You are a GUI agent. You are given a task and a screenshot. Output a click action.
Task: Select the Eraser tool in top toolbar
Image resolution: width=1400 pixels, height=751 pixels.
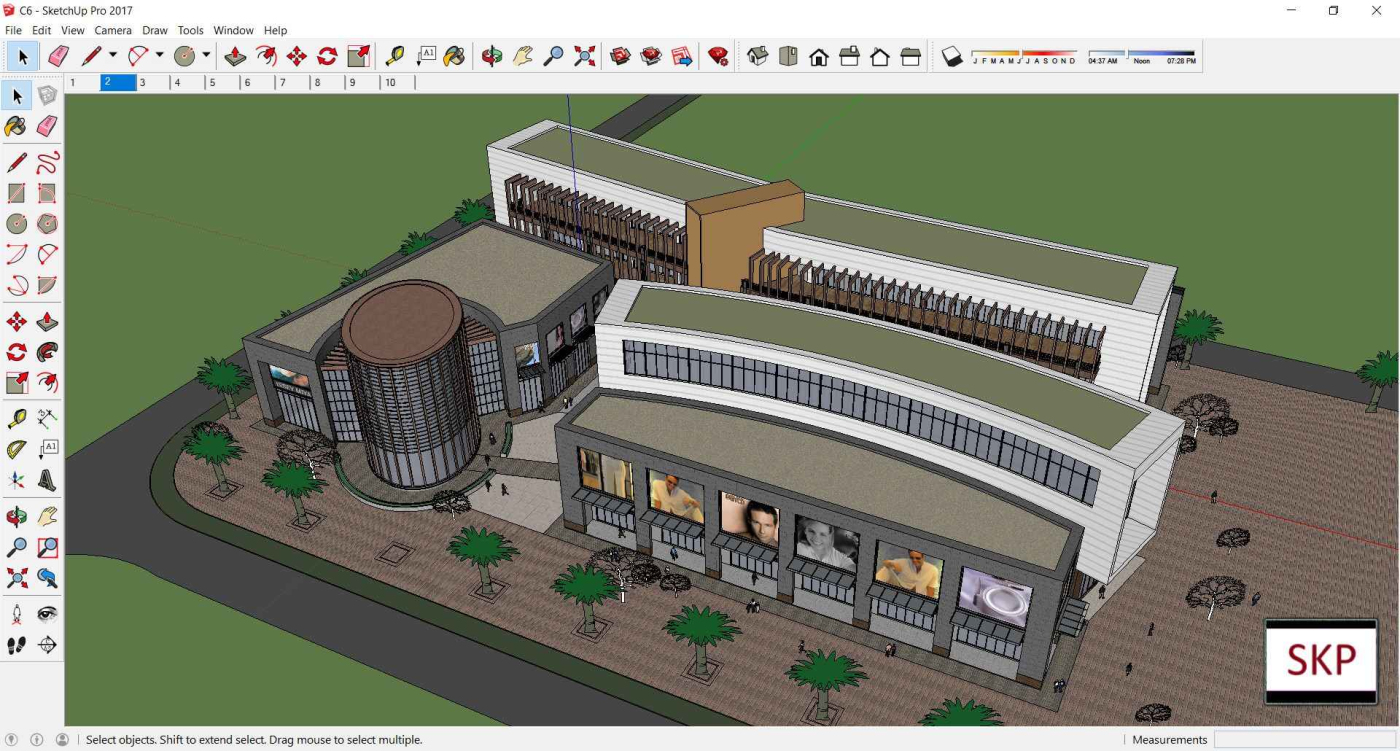58,57
